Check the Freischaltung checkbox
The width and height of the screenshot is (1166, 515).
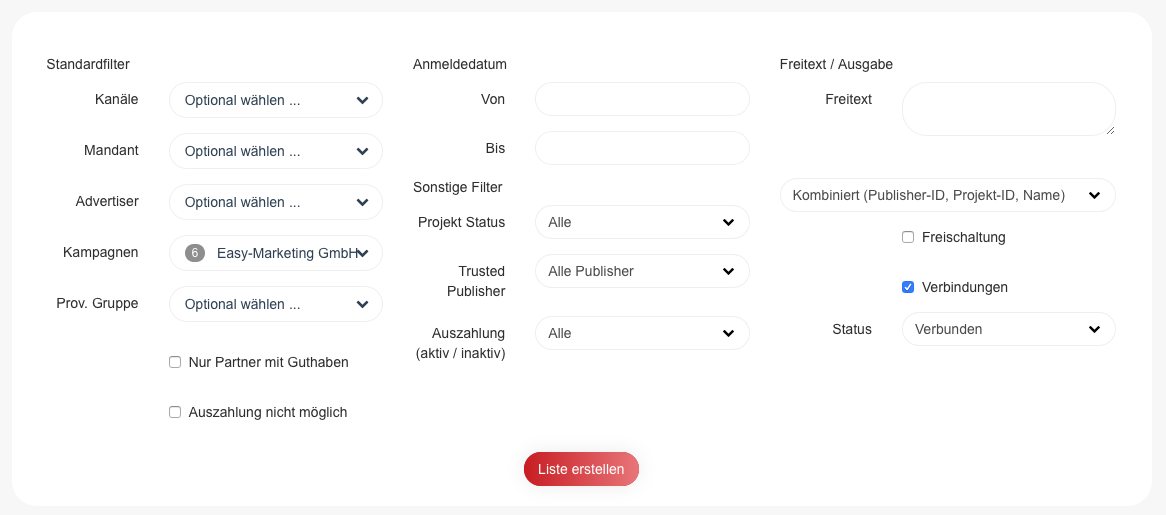908,237
